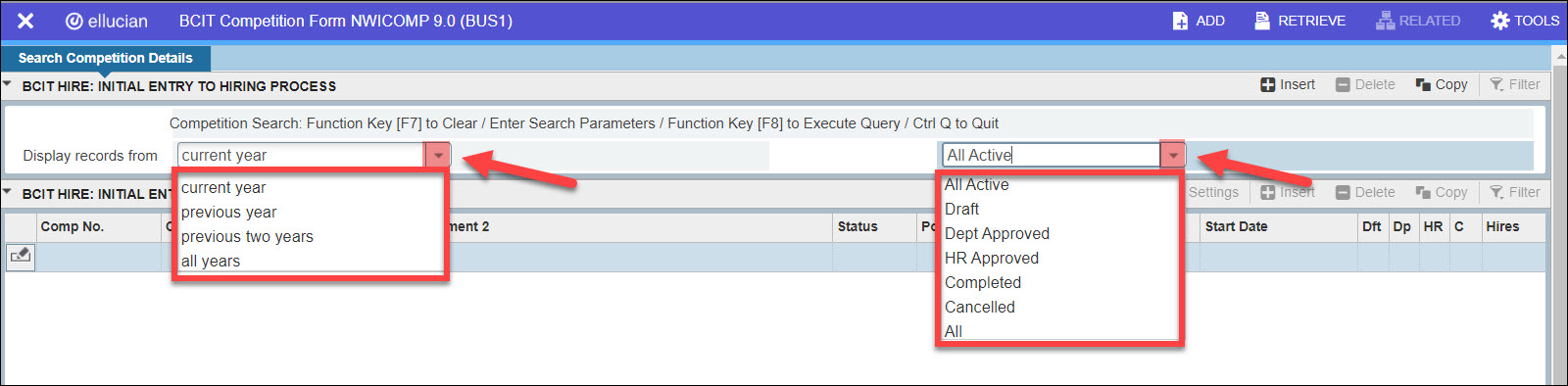Click the Dp column header

(x=1402, y=226)
